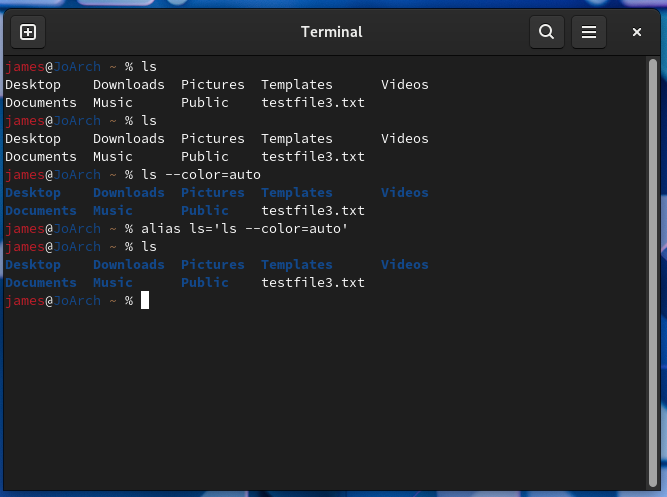Click blue Downloads in the last listing
667x497 pixels.
coord(128,265)
